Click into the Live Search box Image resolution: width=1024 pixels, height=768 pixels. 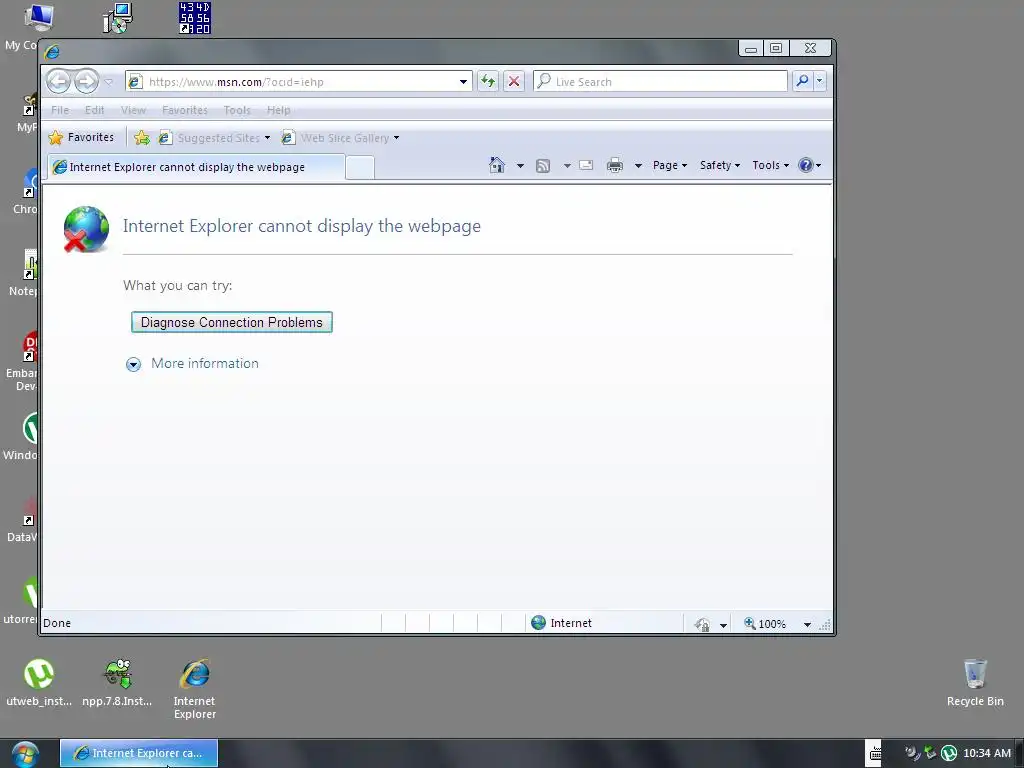[661, 82]
